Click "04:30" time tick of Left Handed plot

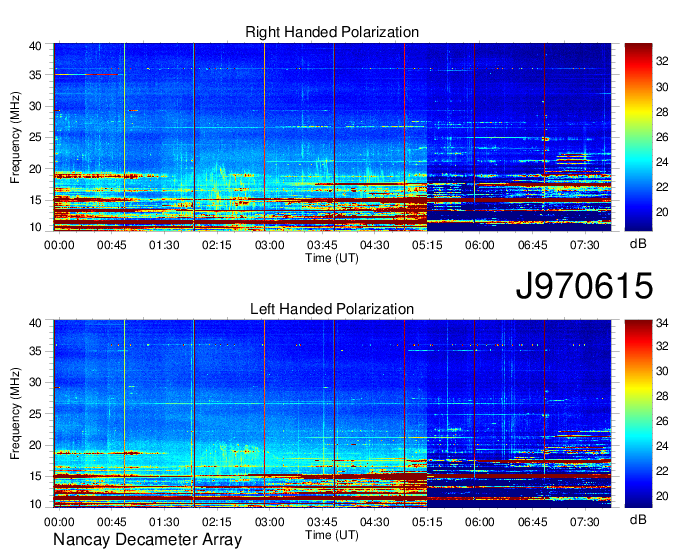375,522
